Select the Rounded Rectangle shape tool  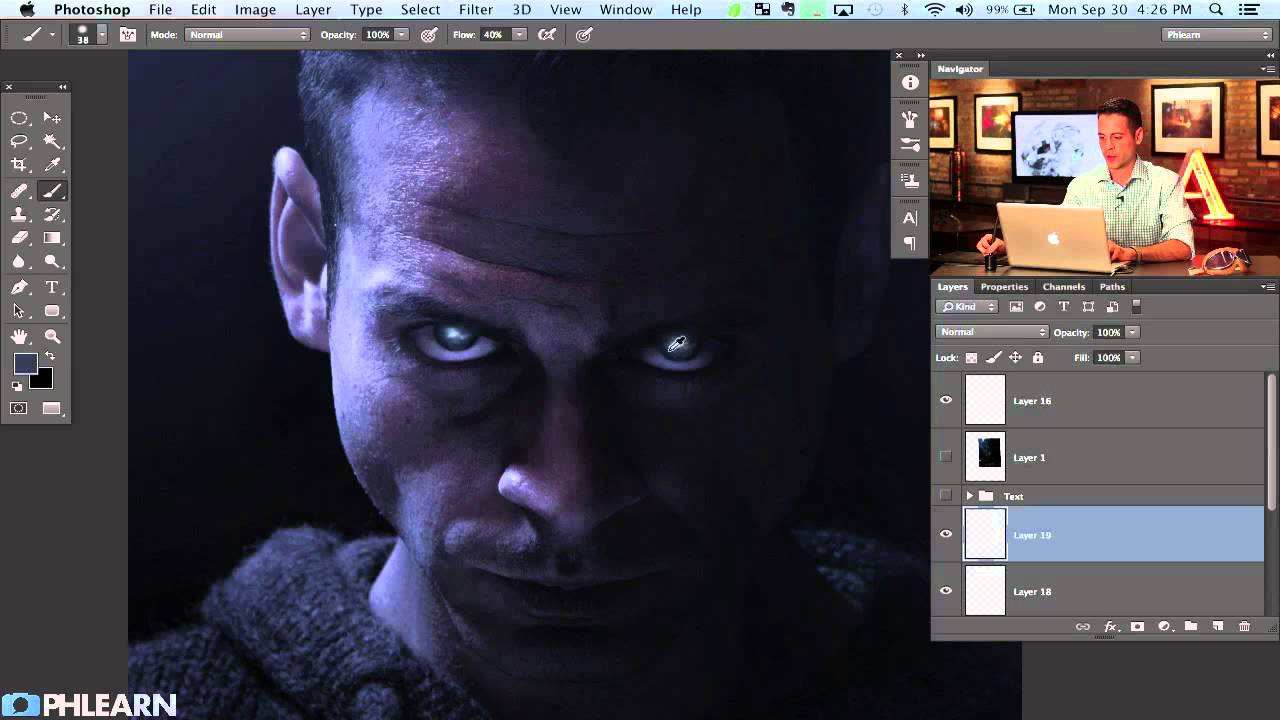pyautogui.click(x=53, y=311)
